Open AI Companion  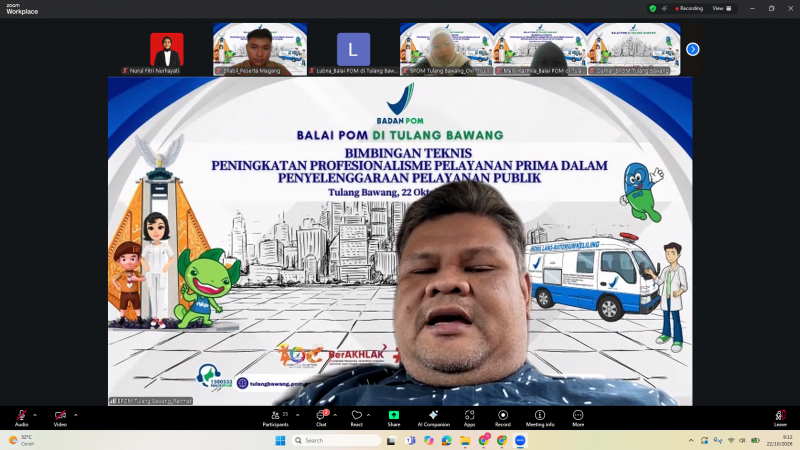point(434,418)
